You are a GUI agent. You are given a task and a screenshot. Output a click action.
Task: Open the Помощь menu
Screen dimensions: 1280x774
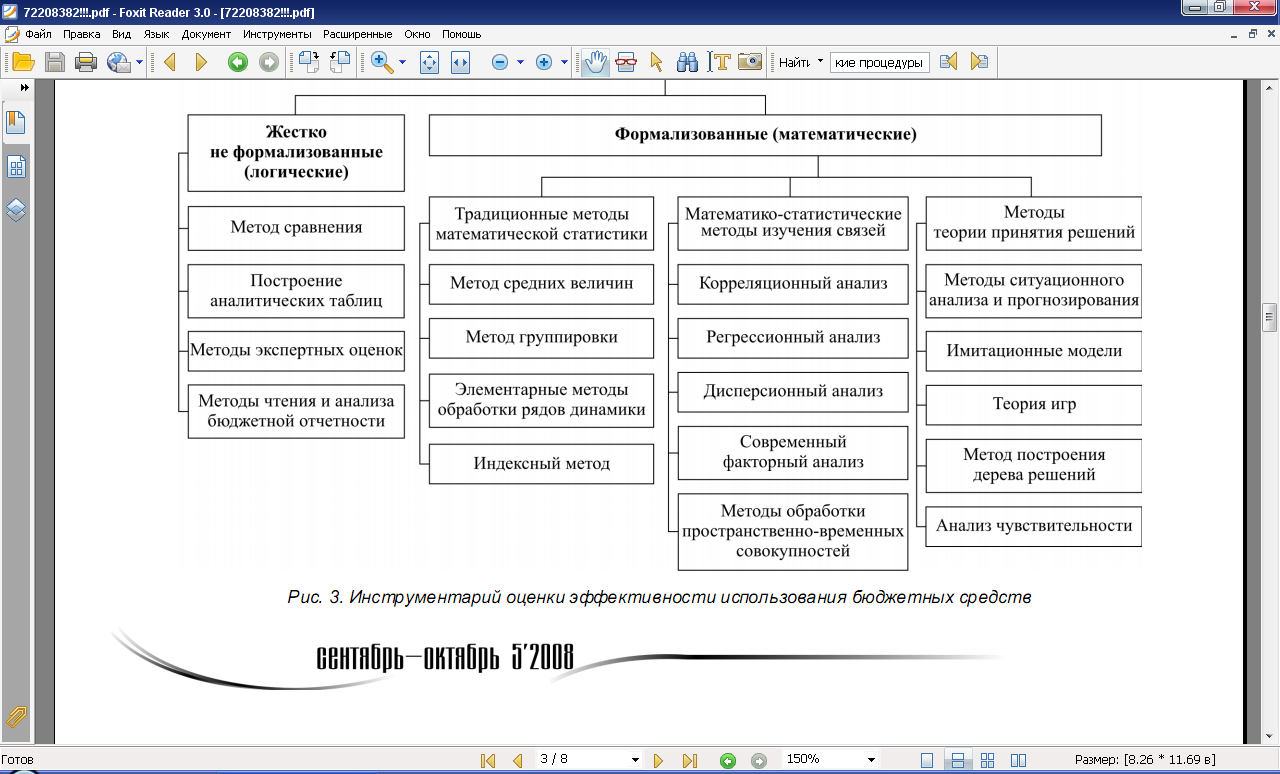click(461, 33)
